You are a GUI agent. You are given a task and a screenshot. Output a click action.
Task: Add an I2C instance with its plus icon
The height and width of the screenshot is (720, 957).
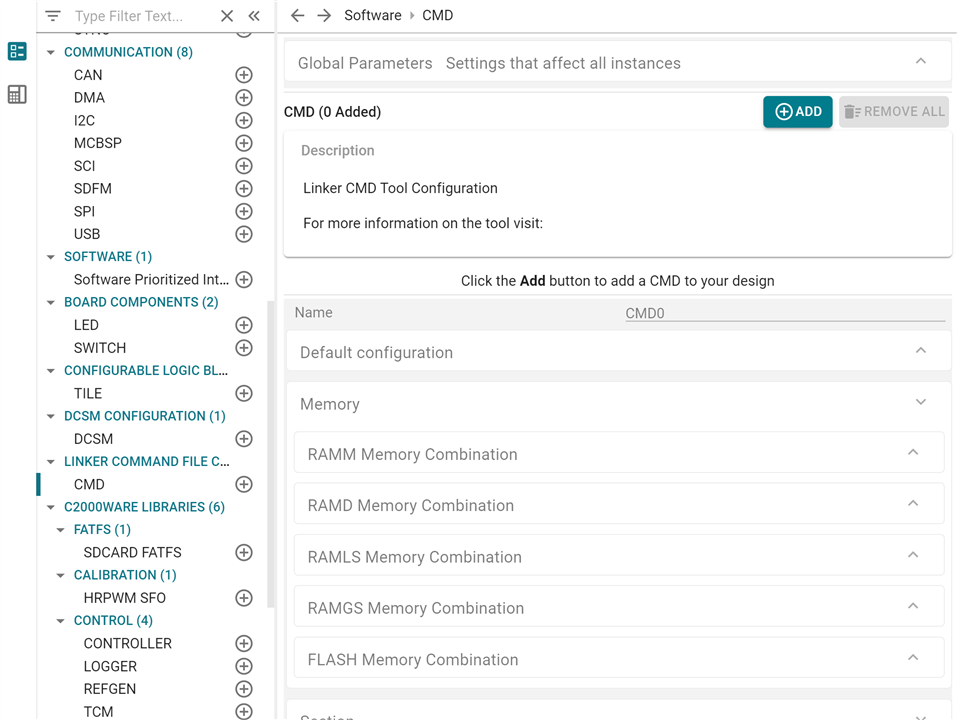[244, 120]
